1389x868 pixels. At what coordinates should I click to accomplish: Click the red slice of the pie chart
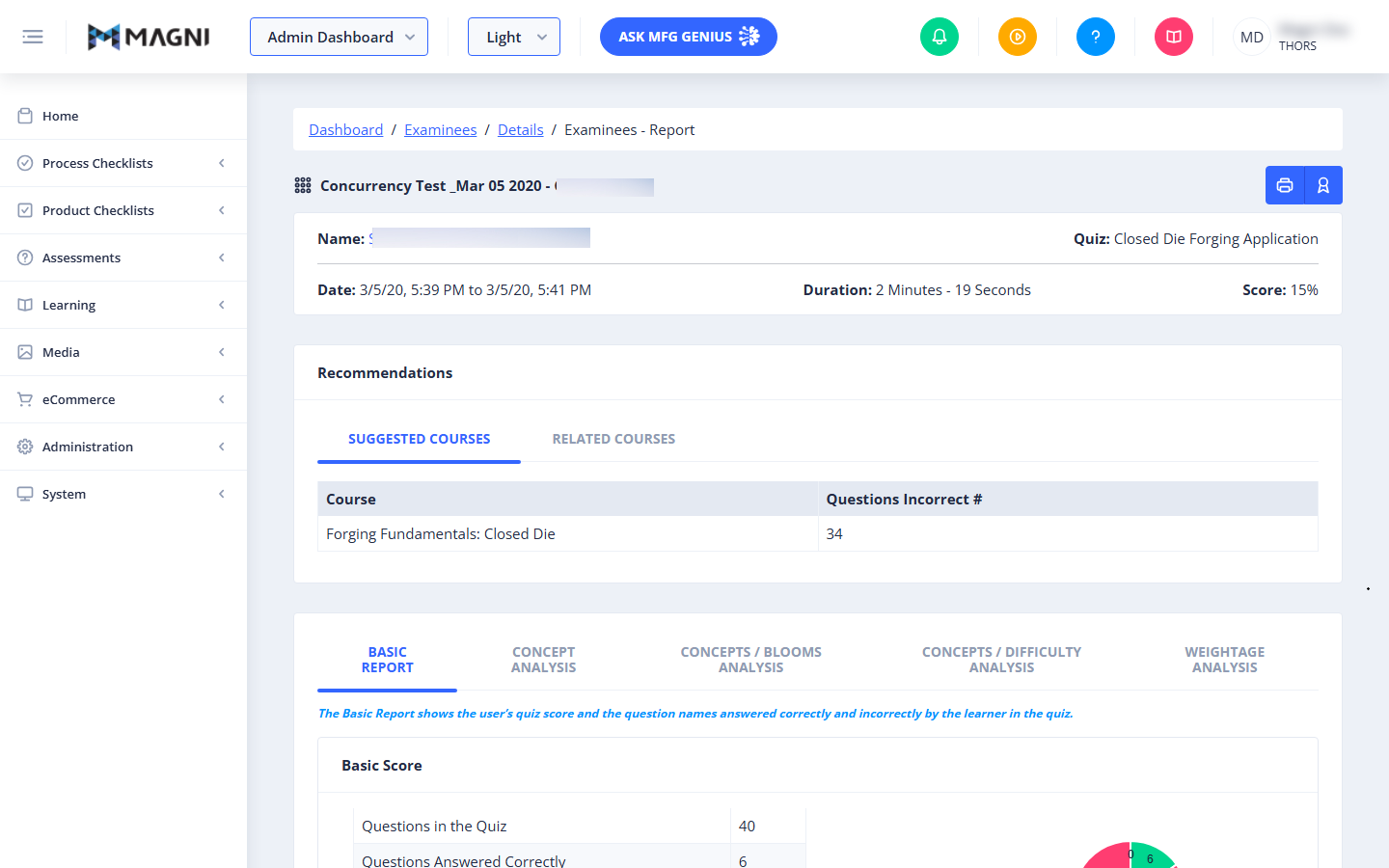1107,858
